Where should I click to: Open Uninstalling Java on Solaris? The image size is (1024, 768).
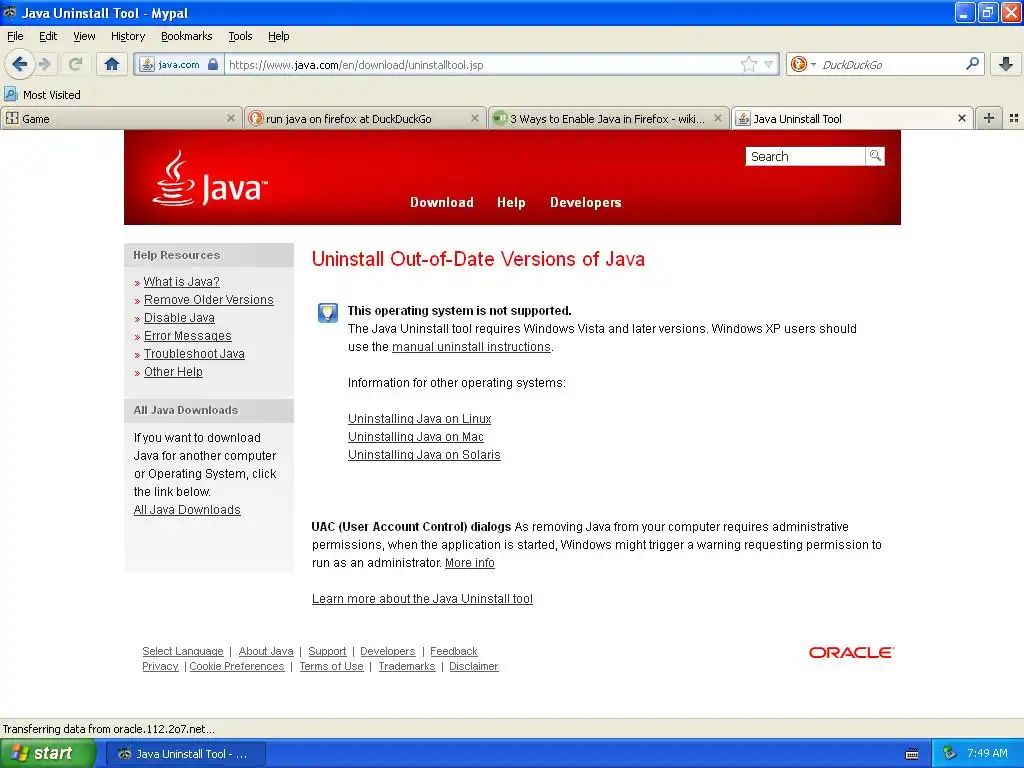(424, 455)
